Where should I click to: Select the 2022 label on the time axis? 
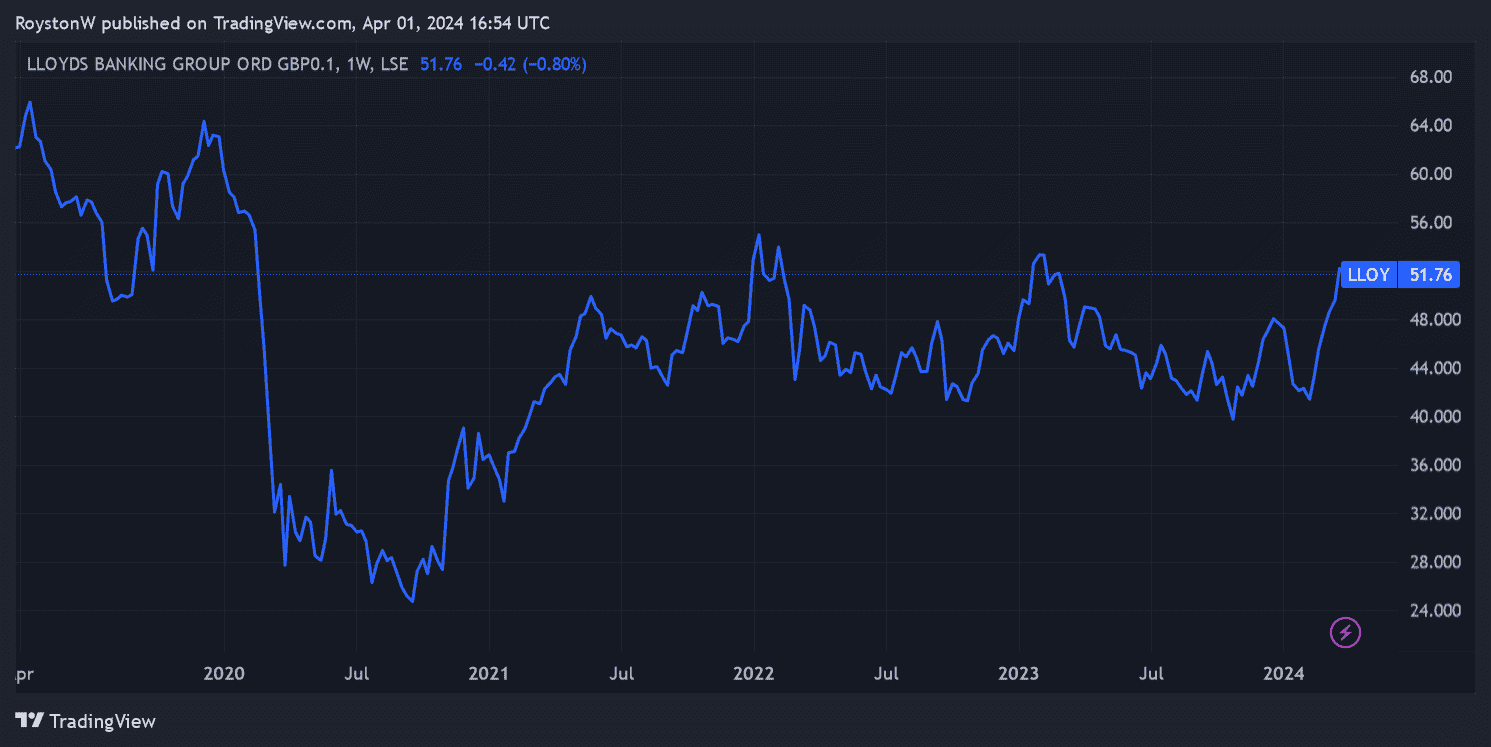tap(753, 674)
